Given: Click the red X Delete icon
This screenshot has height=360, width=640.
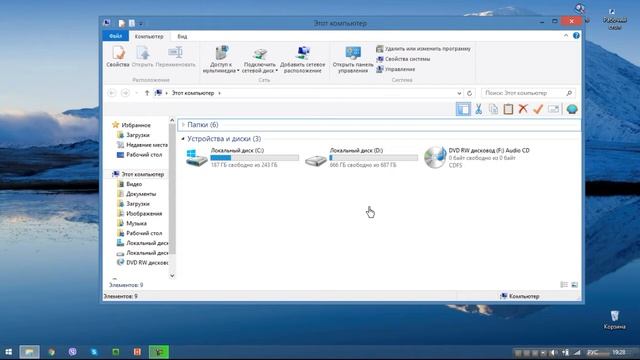Looking at the screenshot, I should pyautogui.click(x=523, y=109).
